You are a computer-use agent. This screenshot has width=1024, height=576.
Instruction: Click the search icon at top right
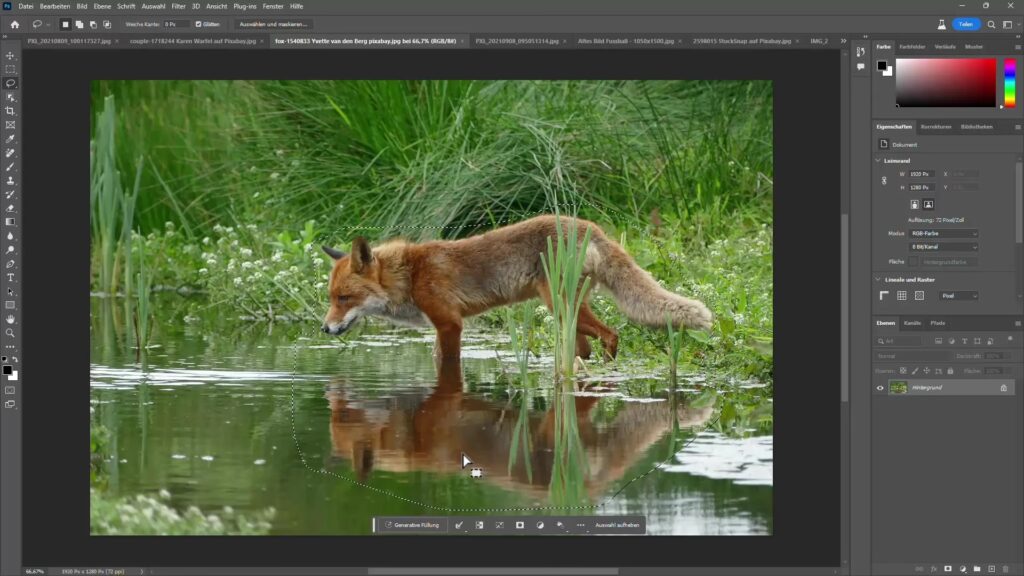point(991,24)
